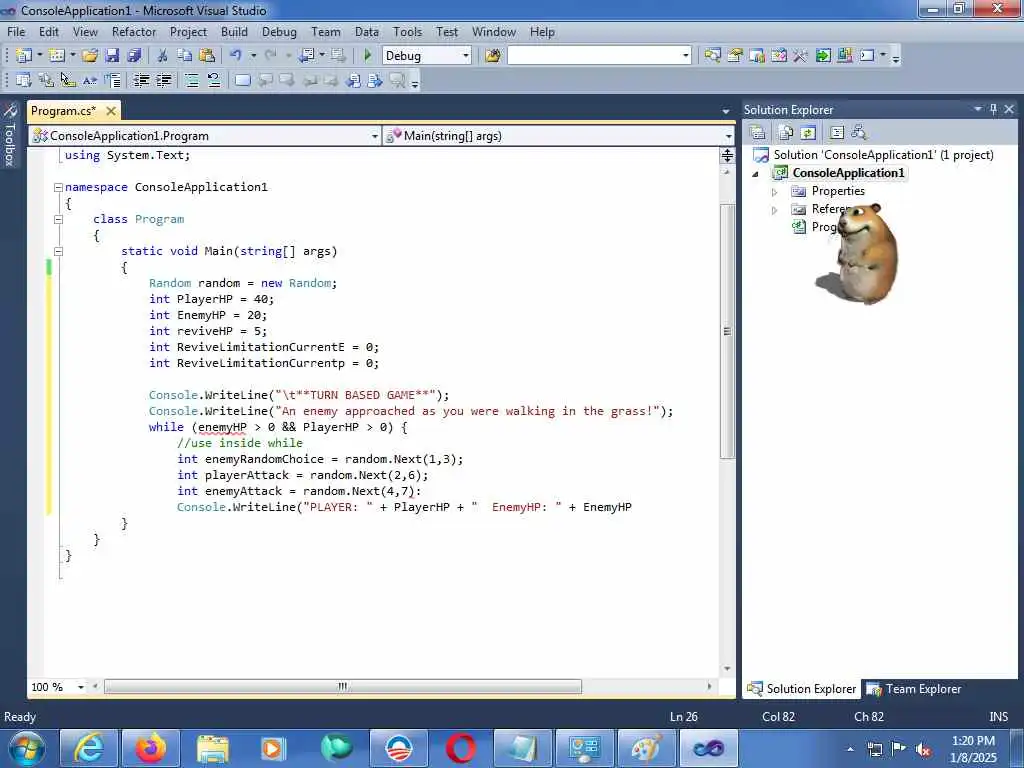Click the Decrease Line Indent icon
Screen dimensions: 1024x768
coord(141,80)
